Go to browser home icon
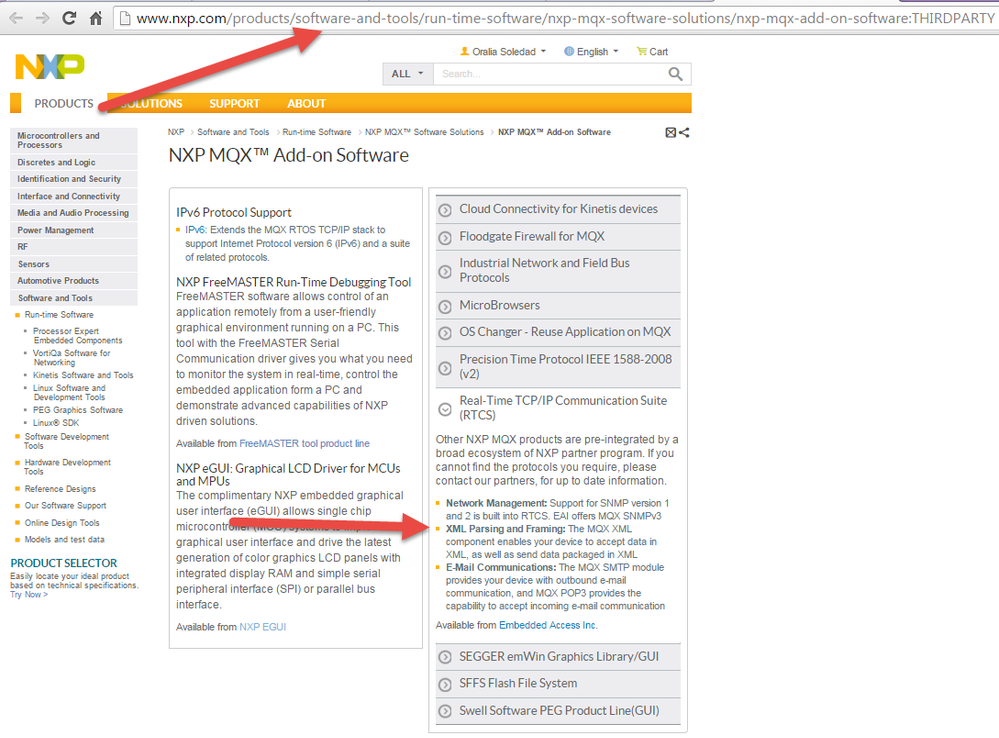The height and width of the screenshot is (738, 999). [x=96, y=18]
